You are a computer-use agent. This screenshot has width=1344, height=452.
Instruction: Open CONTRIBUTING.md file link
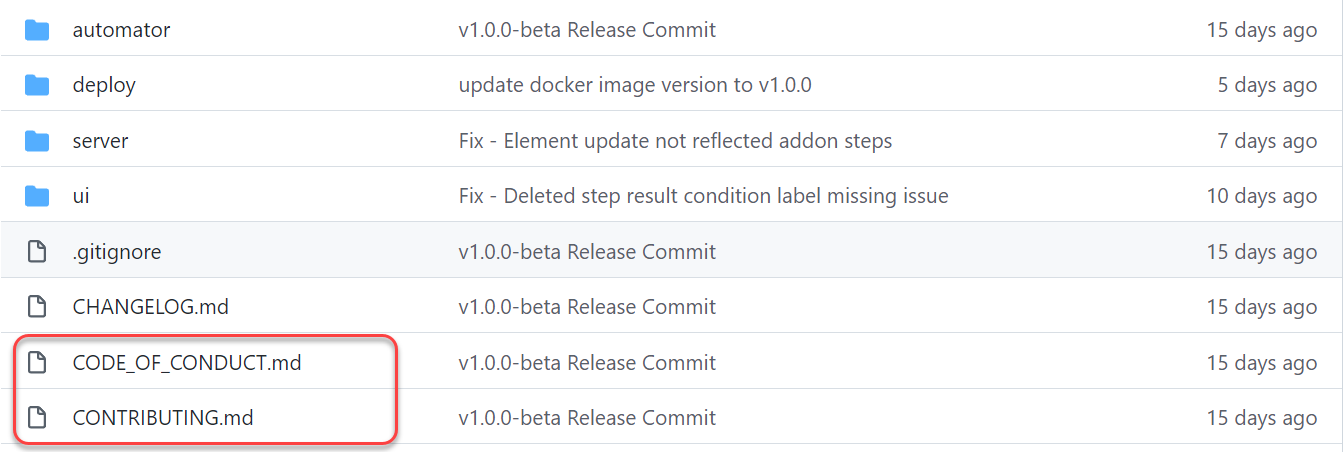[163, 418]
